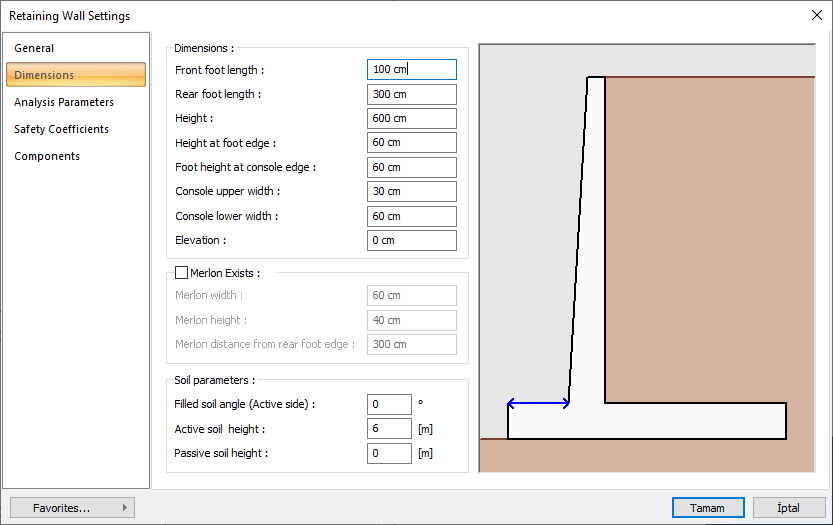833x525 pixels.
Task: Edit the Console upper width field
Action: tap(411, 191)
